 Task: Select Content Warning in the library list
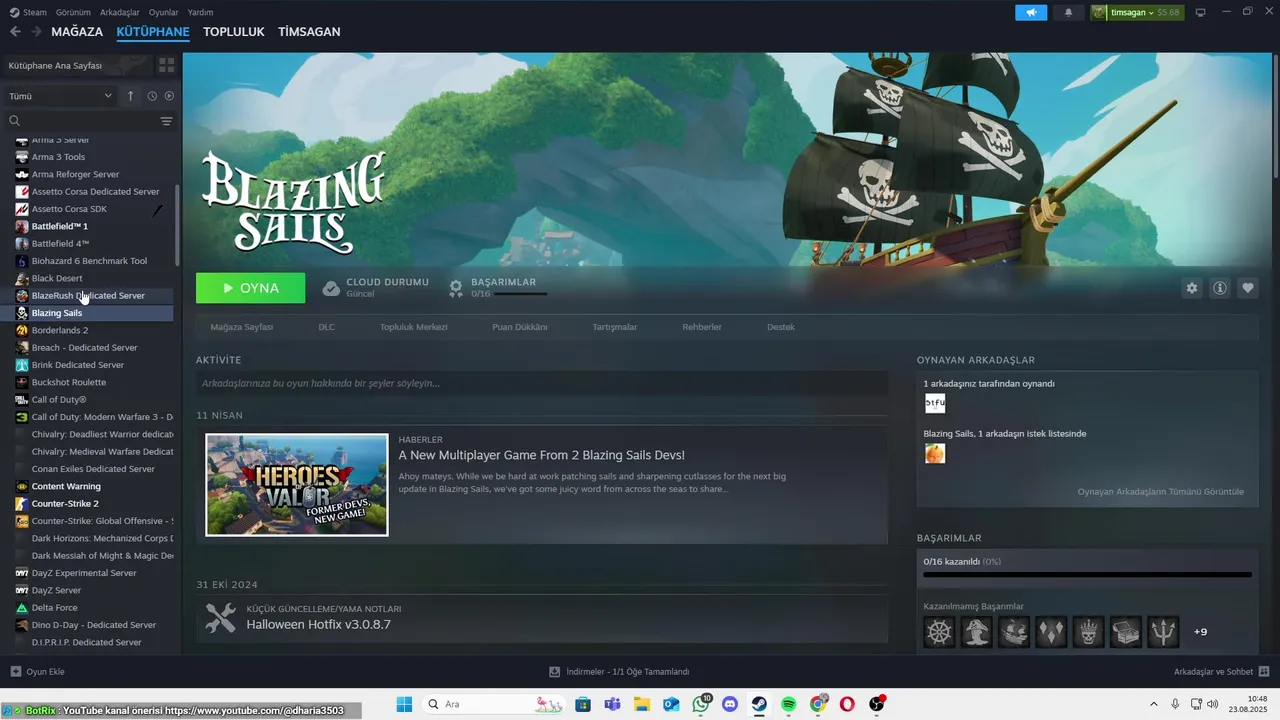(66, 486)
